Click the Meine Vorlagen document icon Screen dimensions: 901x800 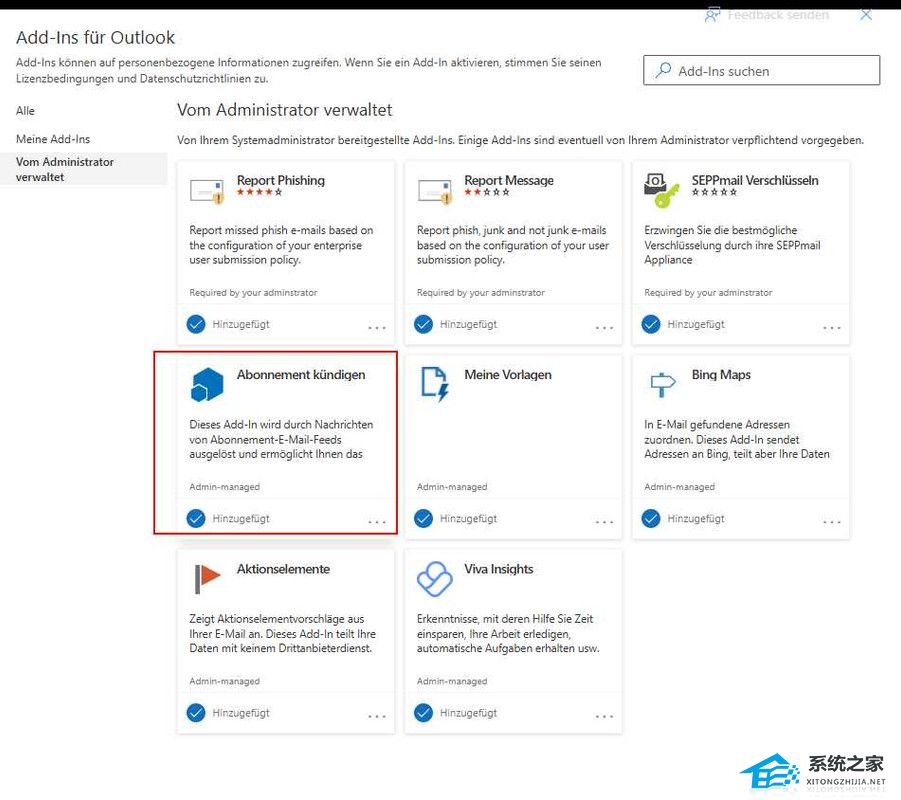[x=434, y=383]
